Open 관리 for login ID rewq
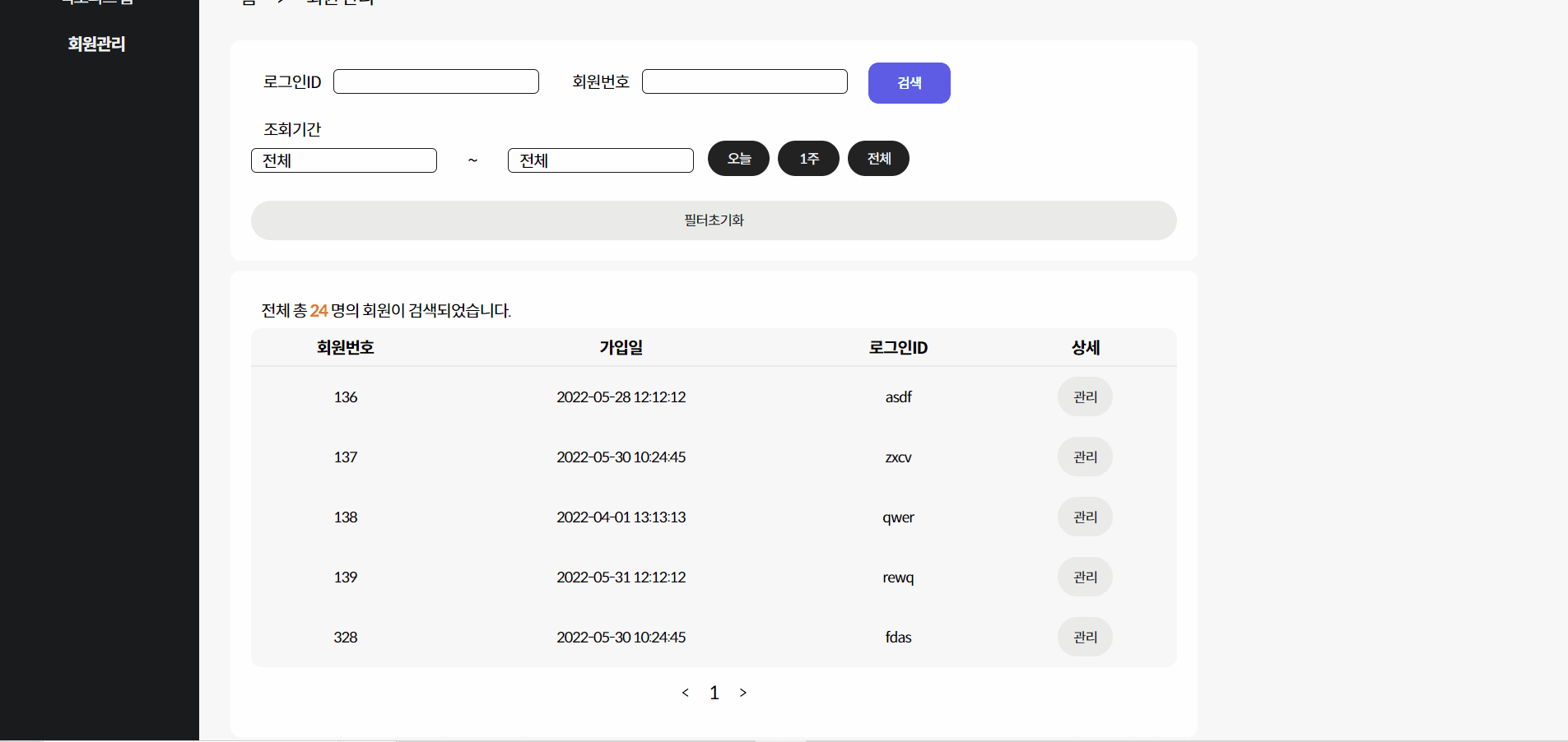Image resolution: width=1568 pixels, height=742 pixels. click(1085, 577)
